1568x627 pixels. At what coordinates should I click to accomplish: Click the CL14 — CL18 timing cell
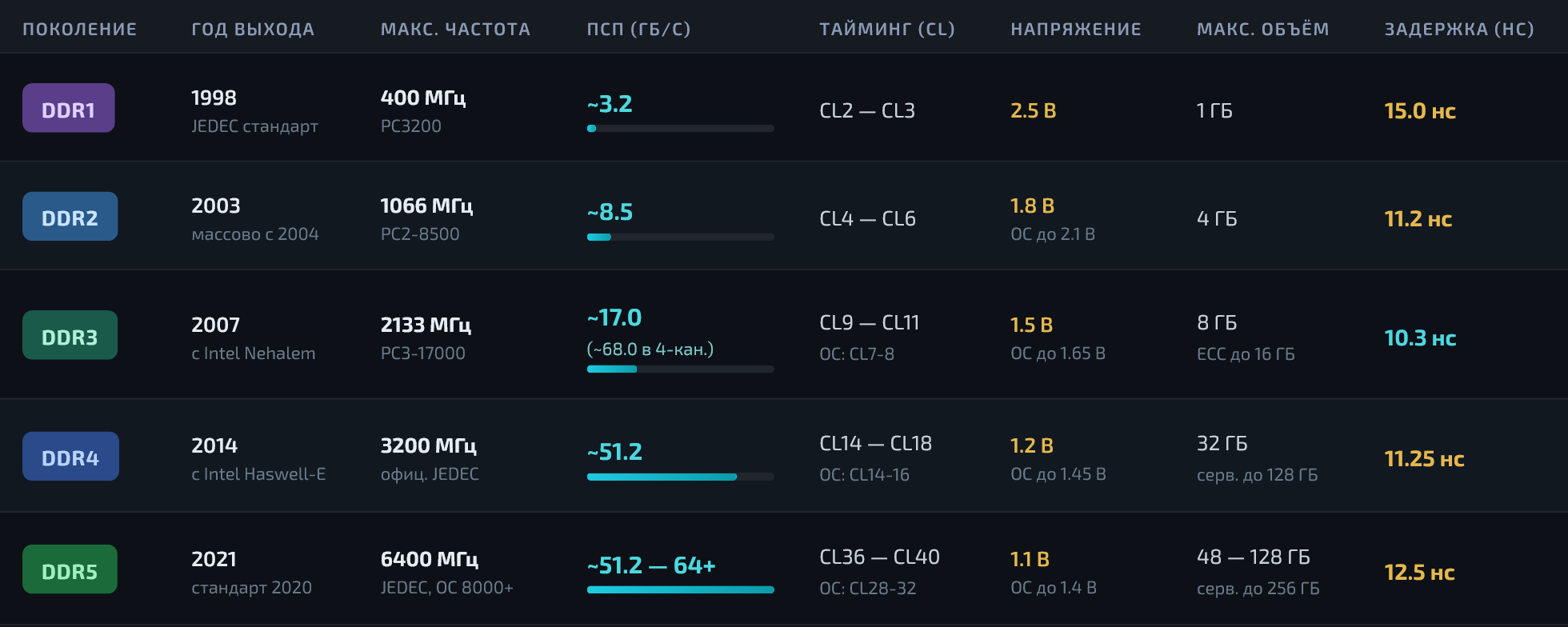[875, 444]
